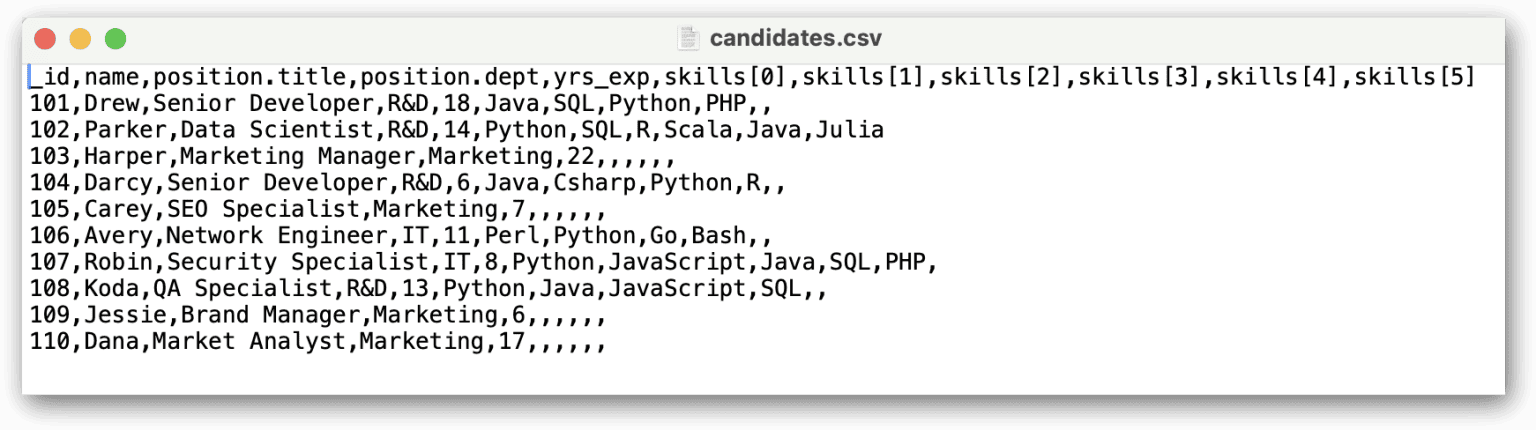Click the yellow minimize window button
Image resolution: width=1536 pixels, height=430 pixels.
point(80,39)
